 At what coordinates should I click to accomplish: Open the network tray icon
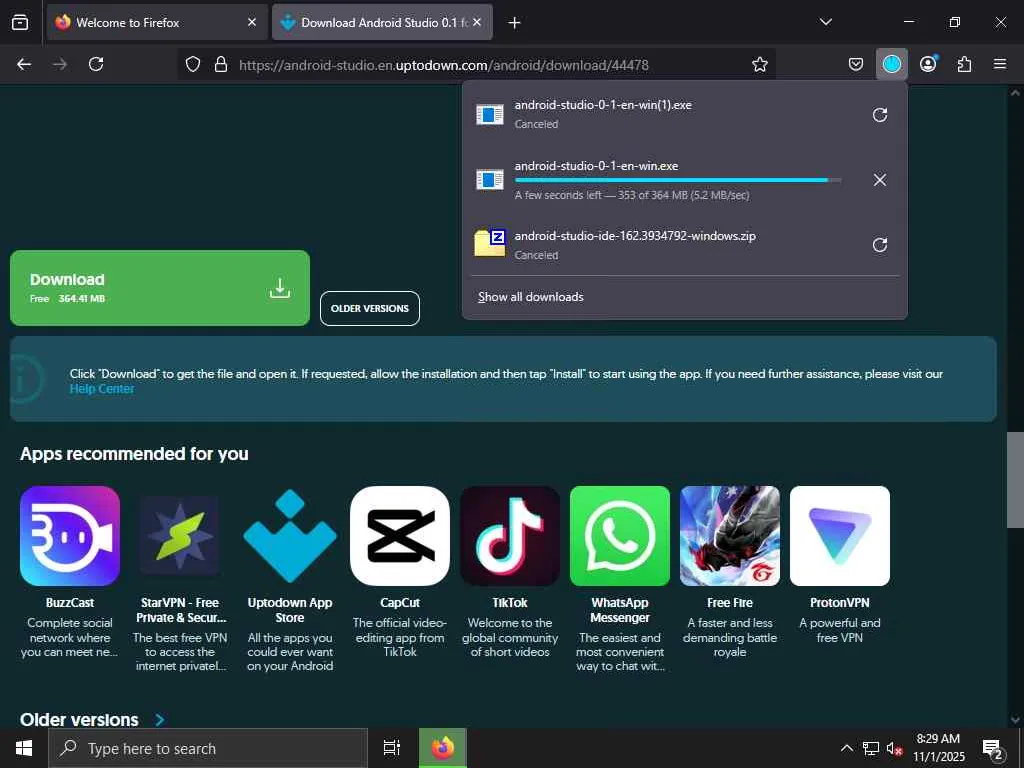(x=871, y=748)
